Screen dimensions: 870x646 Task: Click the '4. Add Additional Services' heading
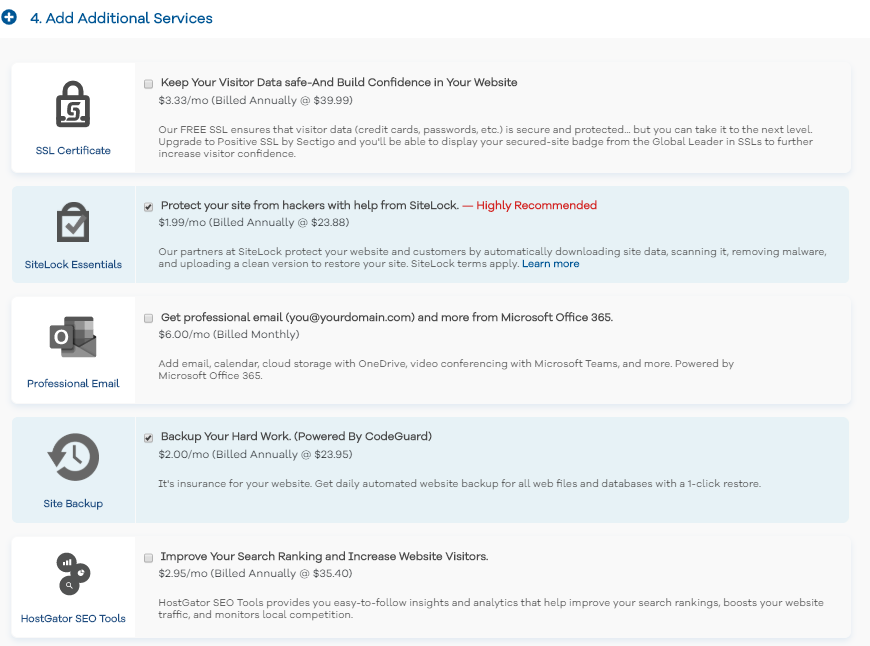click(121, 18)
